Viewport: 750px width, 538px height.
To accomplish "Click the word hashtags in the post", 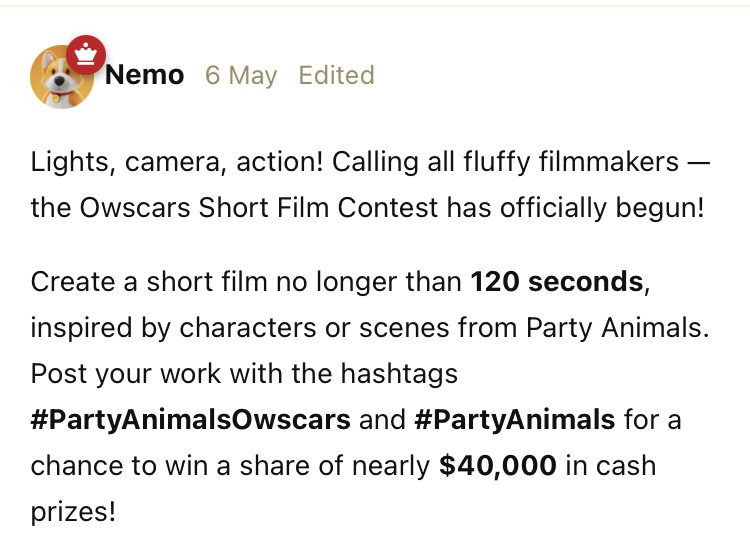I will (x=400, y=374).
